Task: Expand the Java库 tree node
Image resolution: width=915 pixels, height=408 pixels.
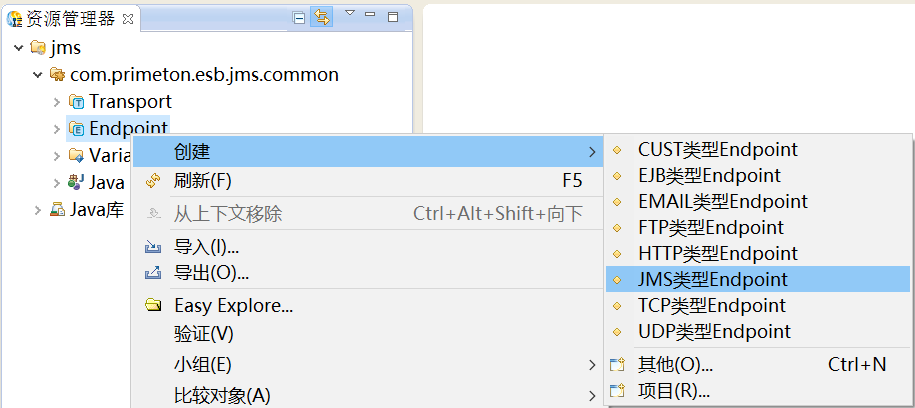Action: 38,210
